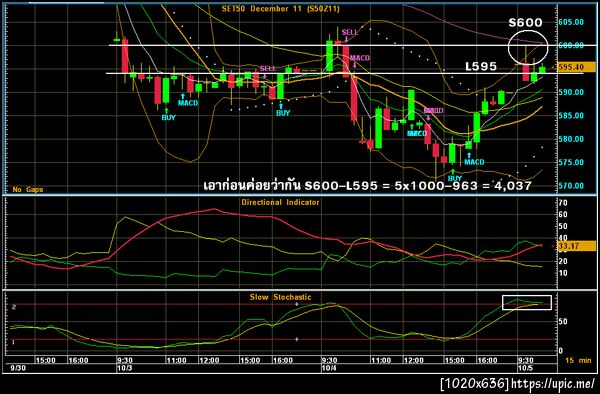Click the 595.40 current price tag
Viewport: 600px width, 394px height.
point(576,67)
